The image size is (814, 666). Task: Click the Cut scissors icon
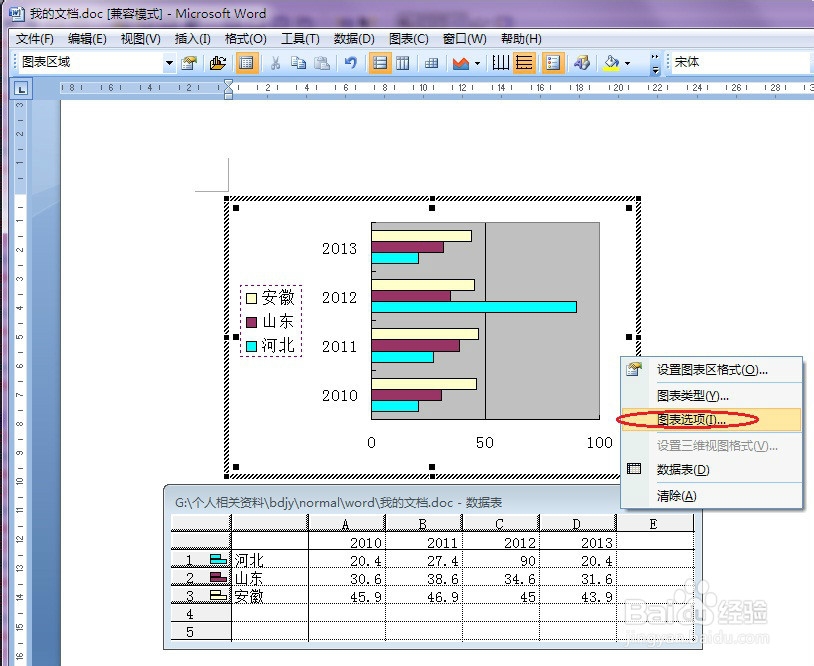tap(275, 63)
